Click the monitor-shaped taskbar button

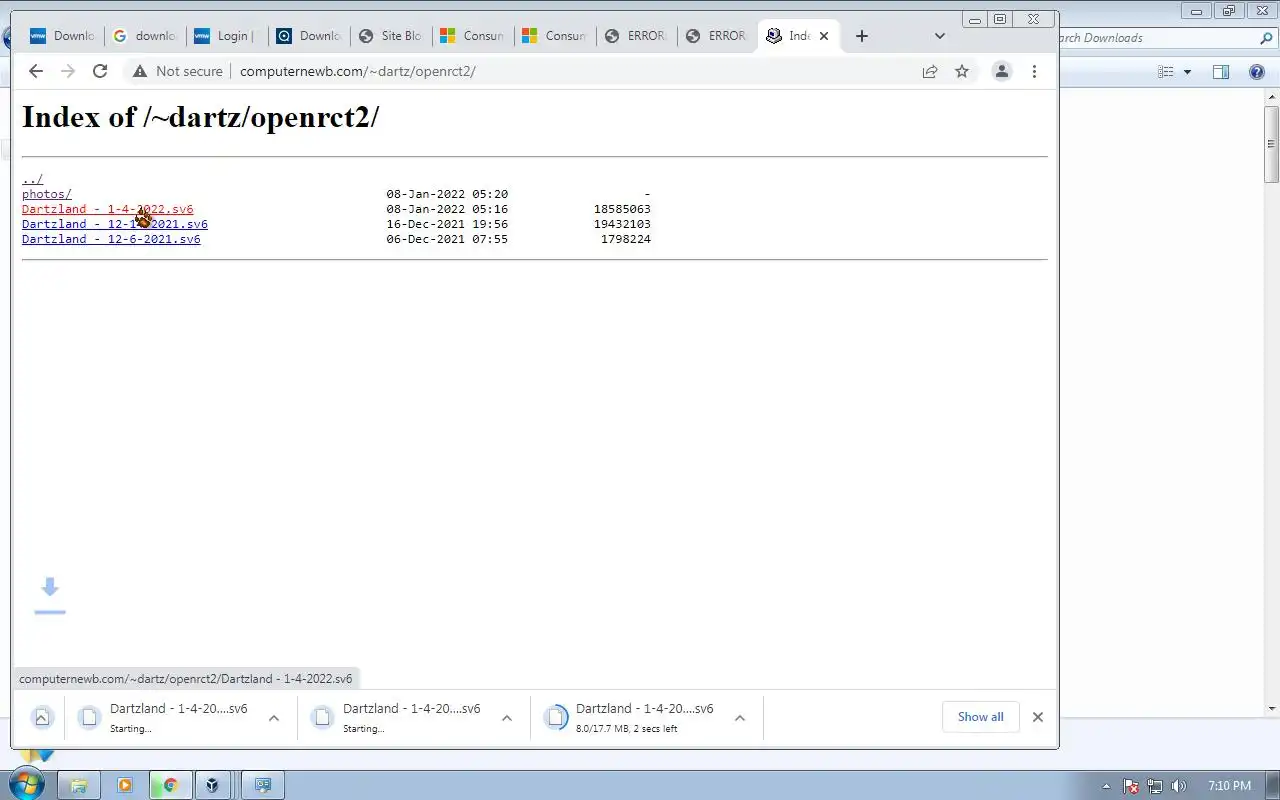(x=263, y=786)
